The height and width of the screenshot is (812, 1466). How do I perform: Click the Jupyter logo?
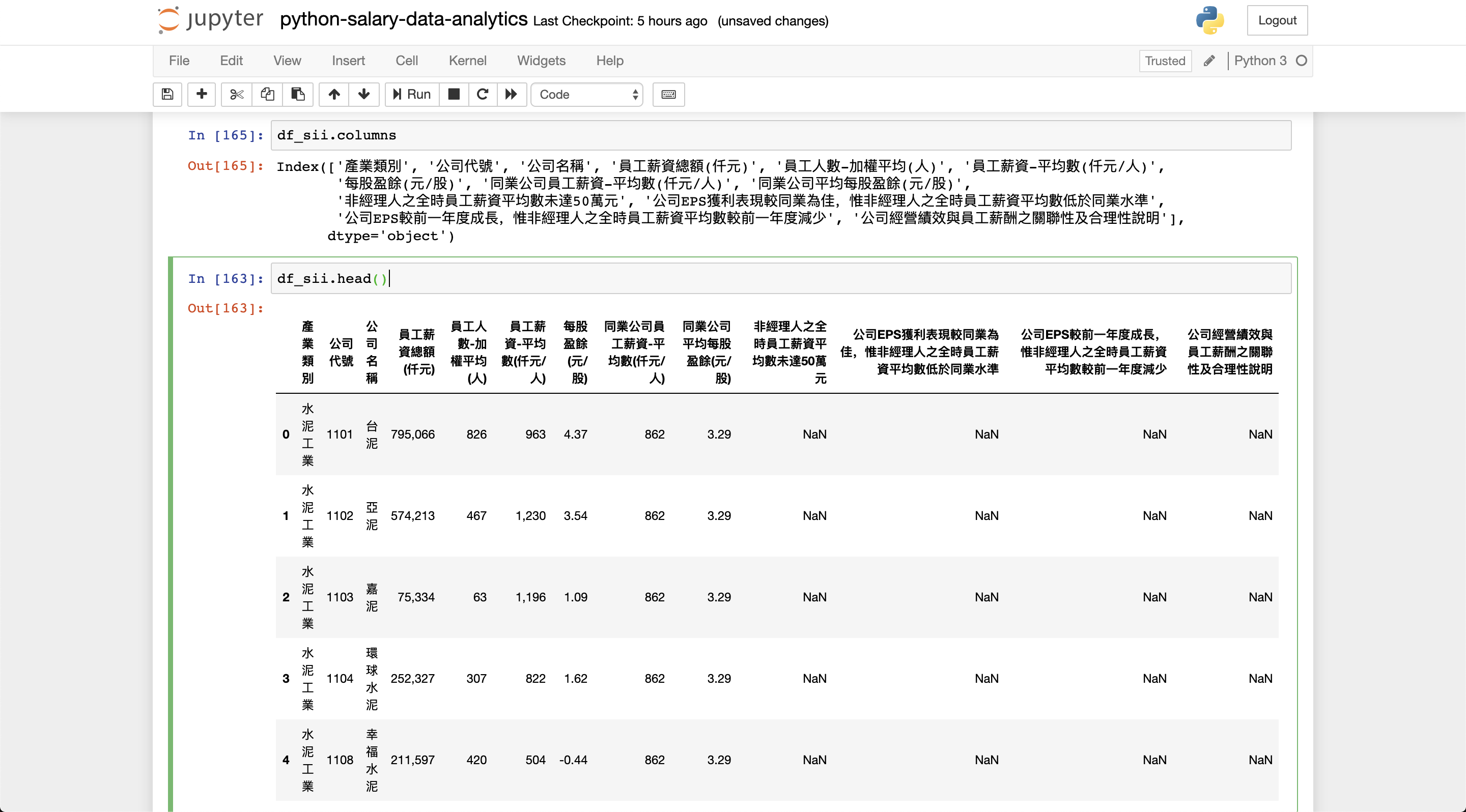211,20
